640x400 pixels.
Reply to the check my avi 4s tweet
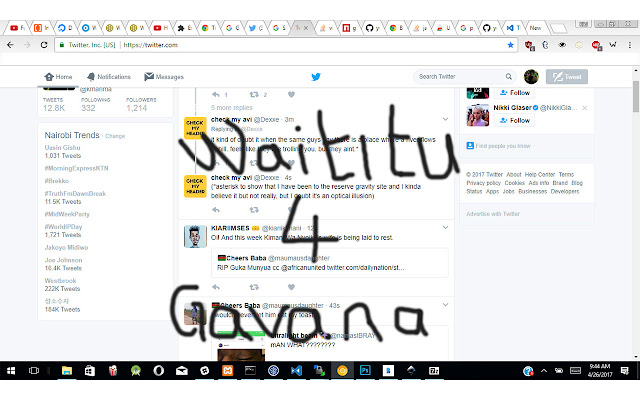point(216,210)
